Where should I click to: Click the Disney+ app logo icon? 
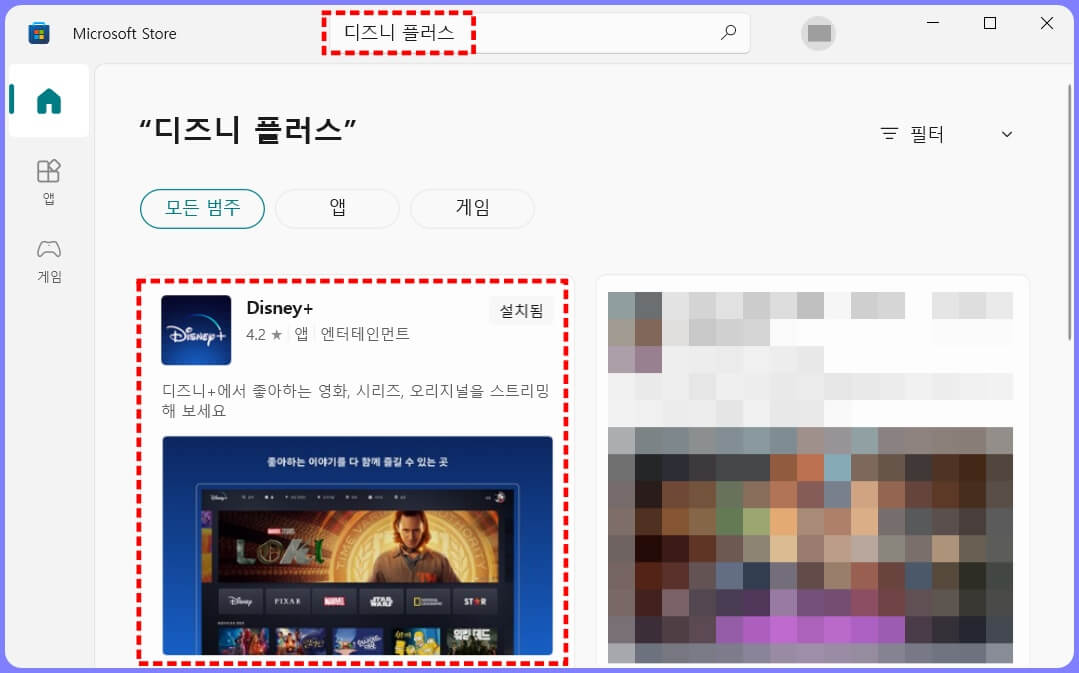tap(195, 331)
